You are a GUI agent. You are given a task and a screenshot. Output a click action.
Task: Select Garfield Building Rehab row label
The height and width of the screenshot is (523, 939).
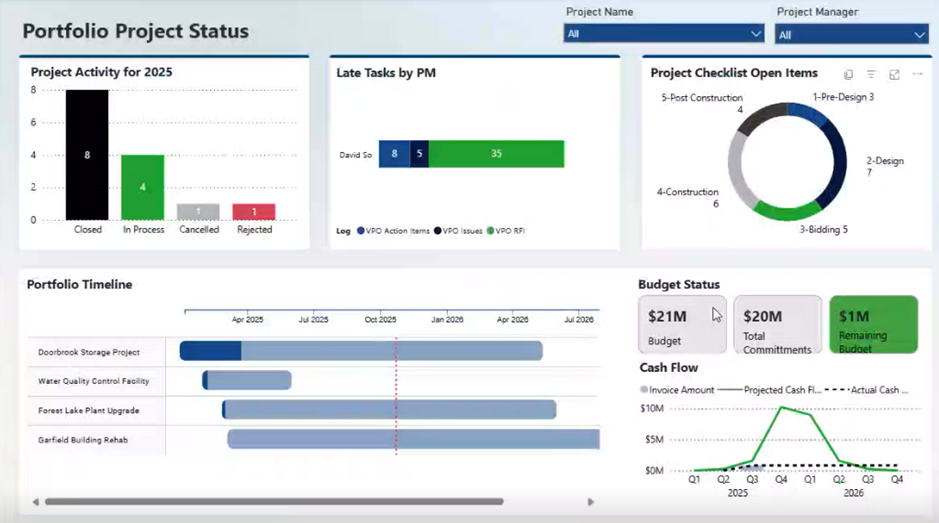tap(83, 439)
